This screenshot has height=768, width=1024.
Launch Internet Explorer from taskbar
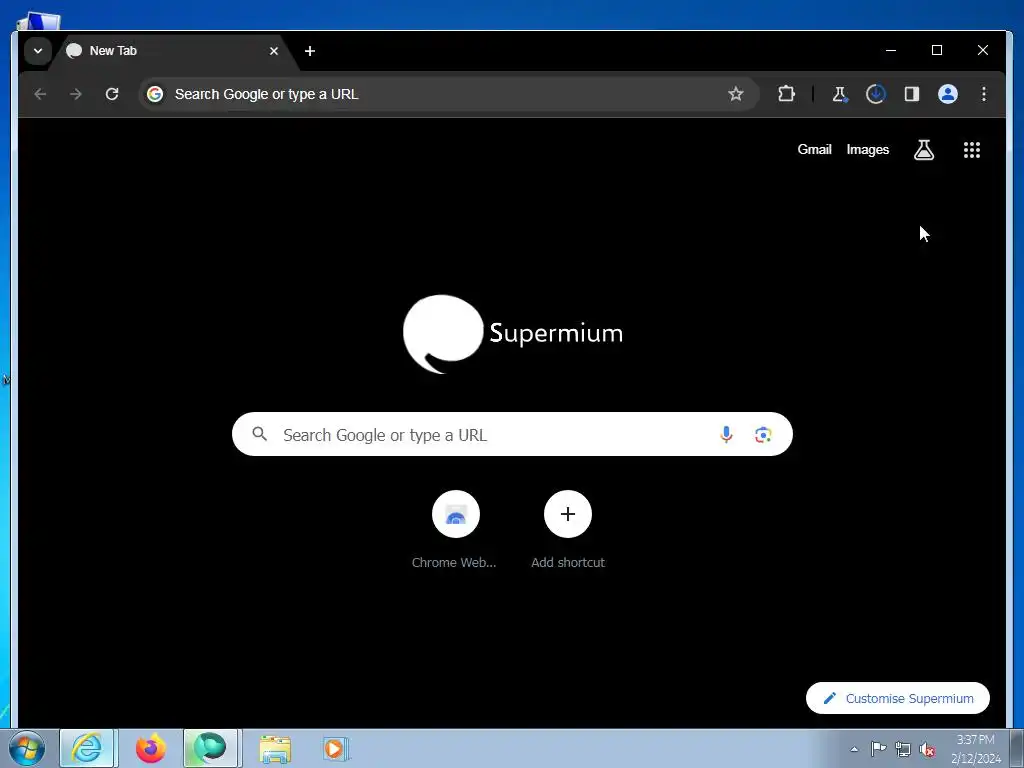(88, 748)
